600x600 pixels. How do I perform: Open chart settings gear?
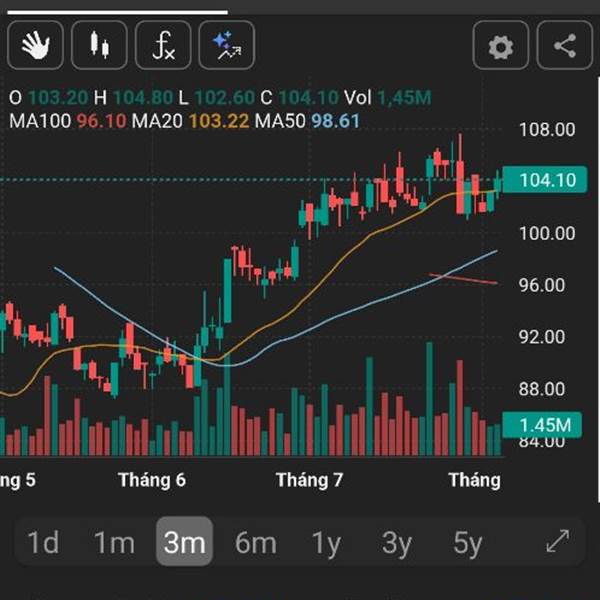(501, 46)
